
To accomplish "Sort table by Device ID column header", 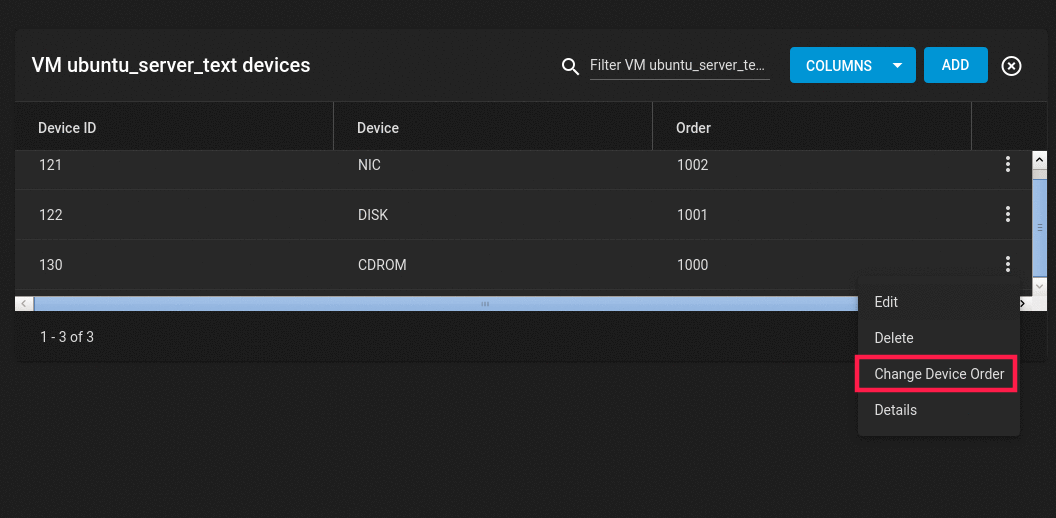I will click(67, 128).
